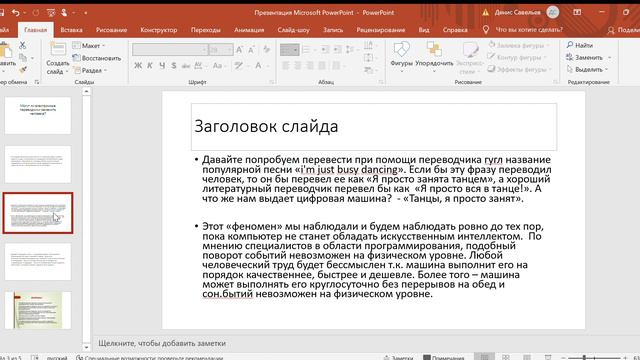The height and width of the screenshot is (360, 640).
Task: Align text right in paragraph group
Action: pyautogui.click(x=310, y=65)
